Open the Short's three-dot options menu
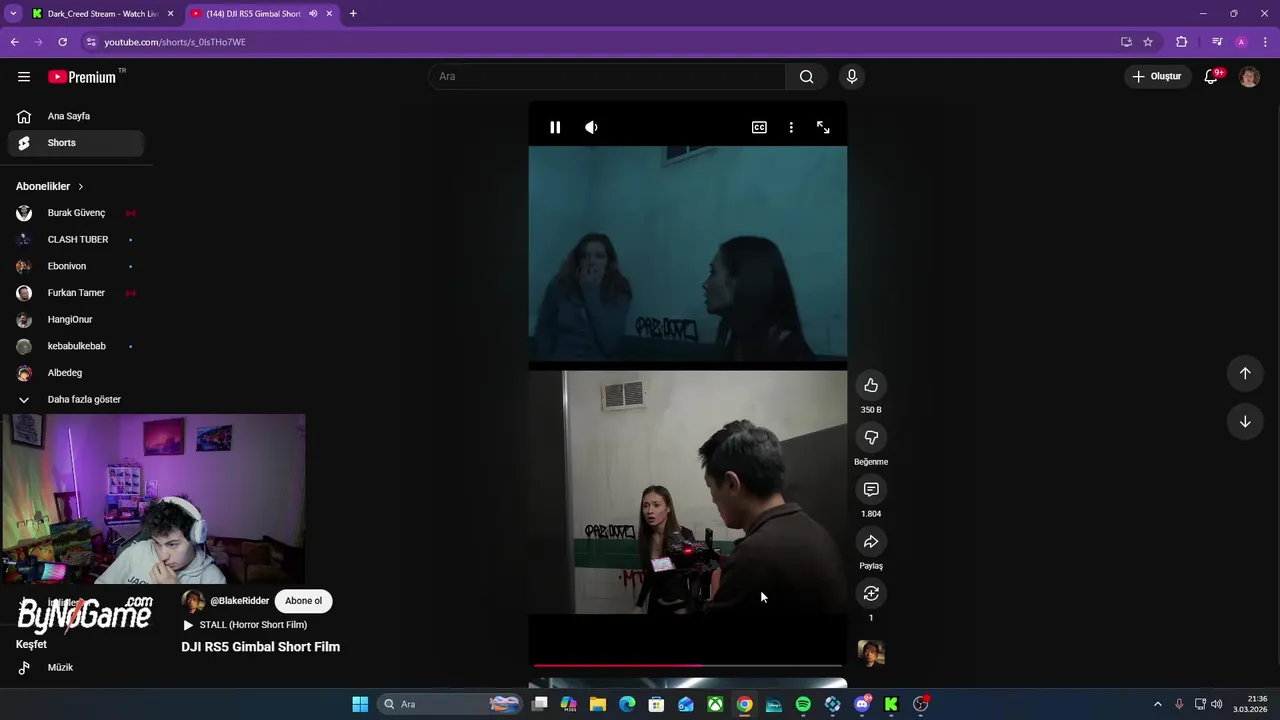Screen dimensions: 1280x720 point(791,127)
